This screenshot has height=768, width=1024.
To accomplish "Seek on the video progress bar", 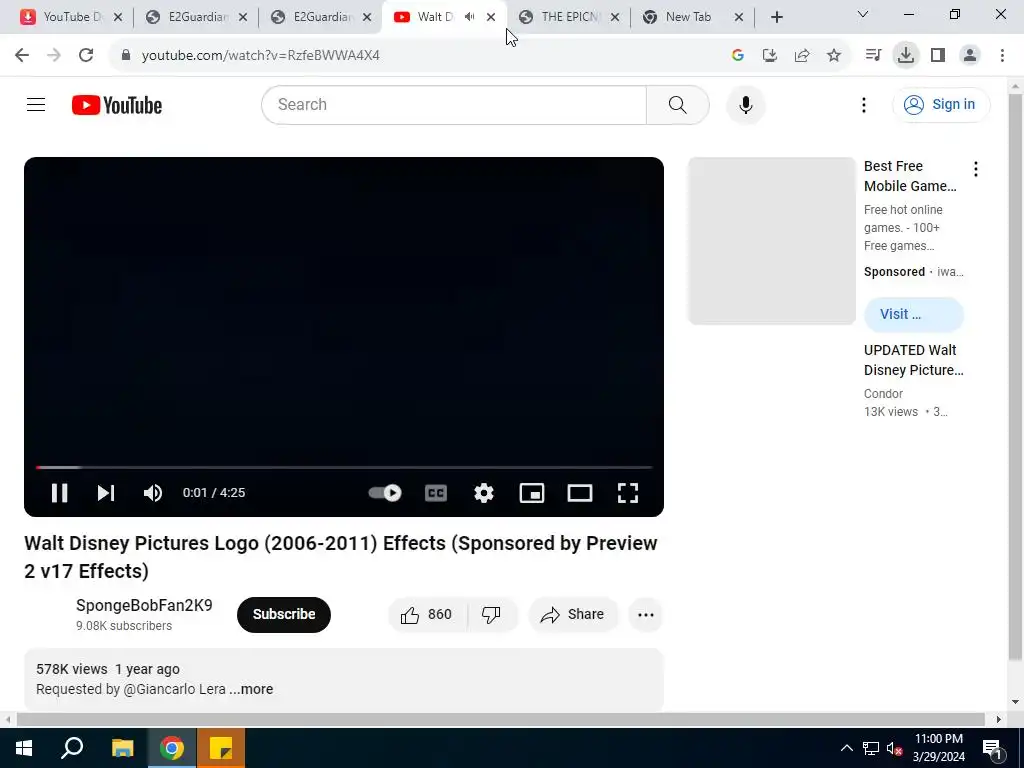I will click(x=344, y=468).
